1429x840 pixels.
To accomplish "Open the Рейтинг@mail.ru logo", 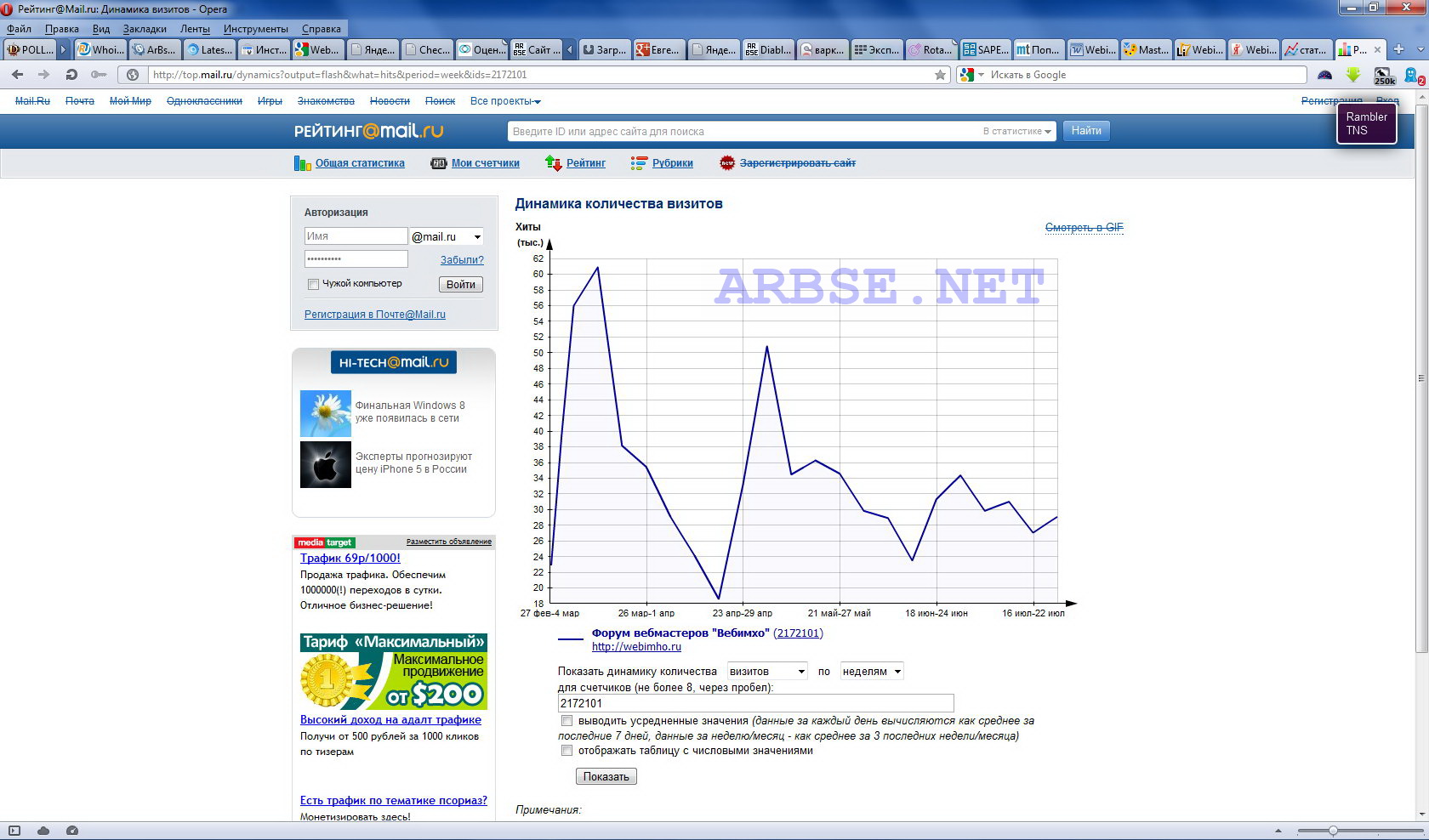I will [x=368, y=131].
